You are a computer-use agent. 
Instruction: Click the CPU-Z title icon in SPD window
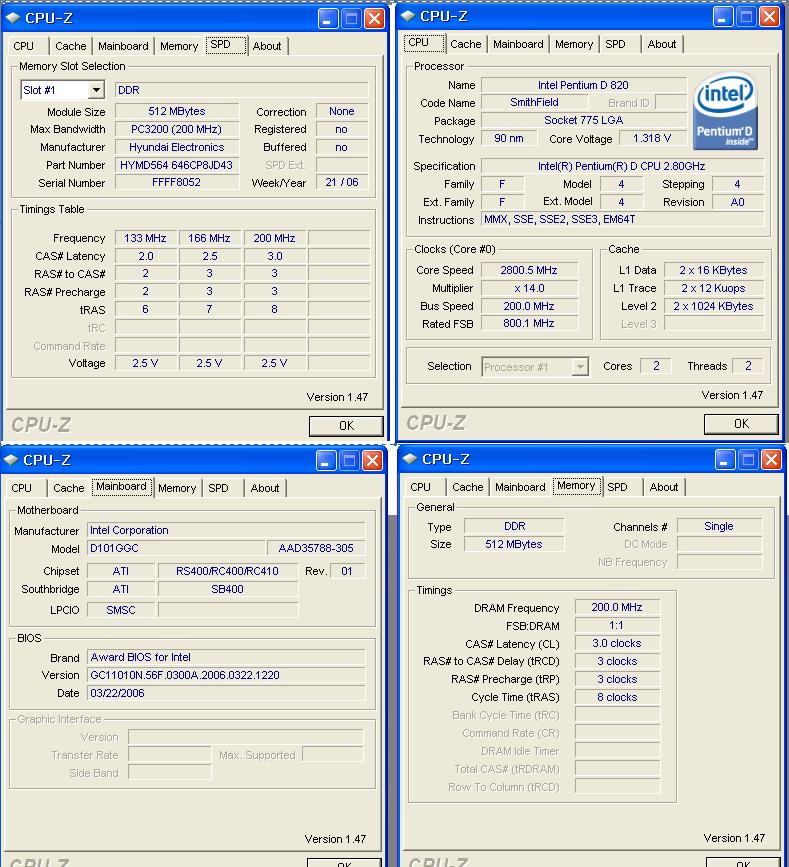click(13, 18)
